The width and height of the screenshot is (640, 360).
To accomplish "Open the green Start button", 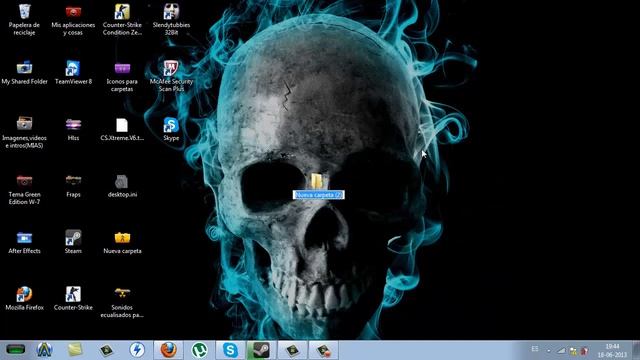I will click(16, 350).
